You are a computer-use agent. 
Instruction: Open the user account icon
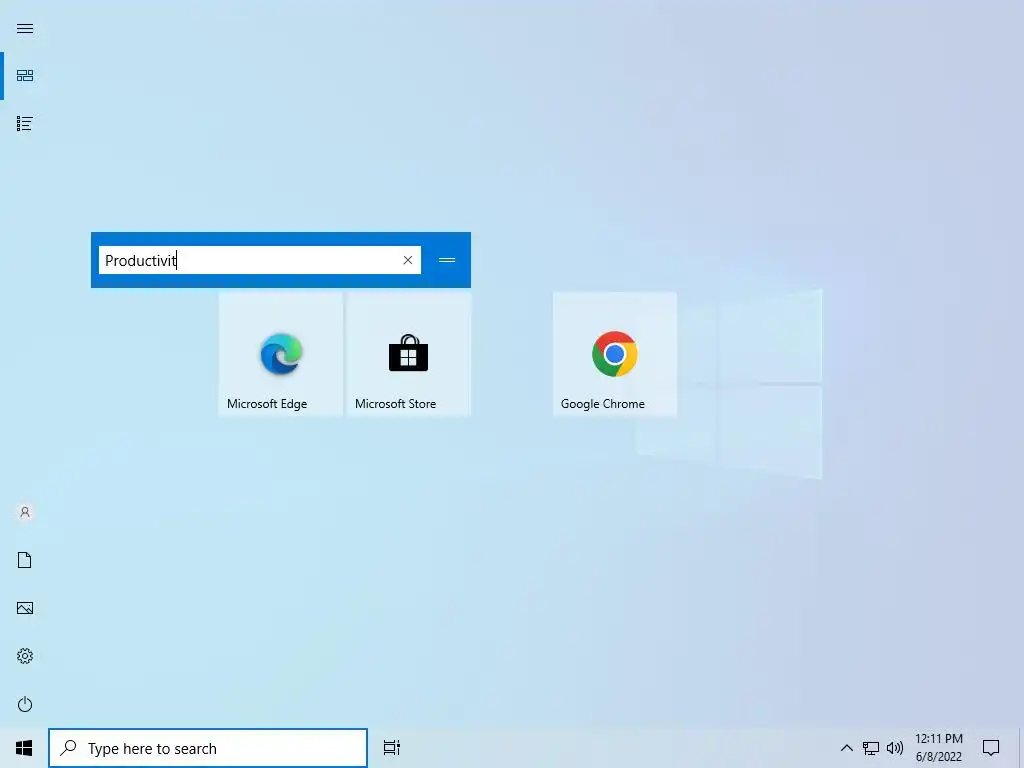pos(25,512)
